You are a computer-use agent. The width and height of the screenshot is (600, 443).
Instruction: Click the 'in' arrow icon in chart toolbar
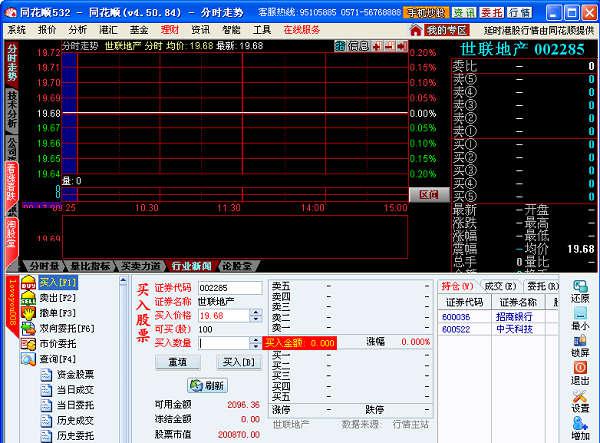377,46
